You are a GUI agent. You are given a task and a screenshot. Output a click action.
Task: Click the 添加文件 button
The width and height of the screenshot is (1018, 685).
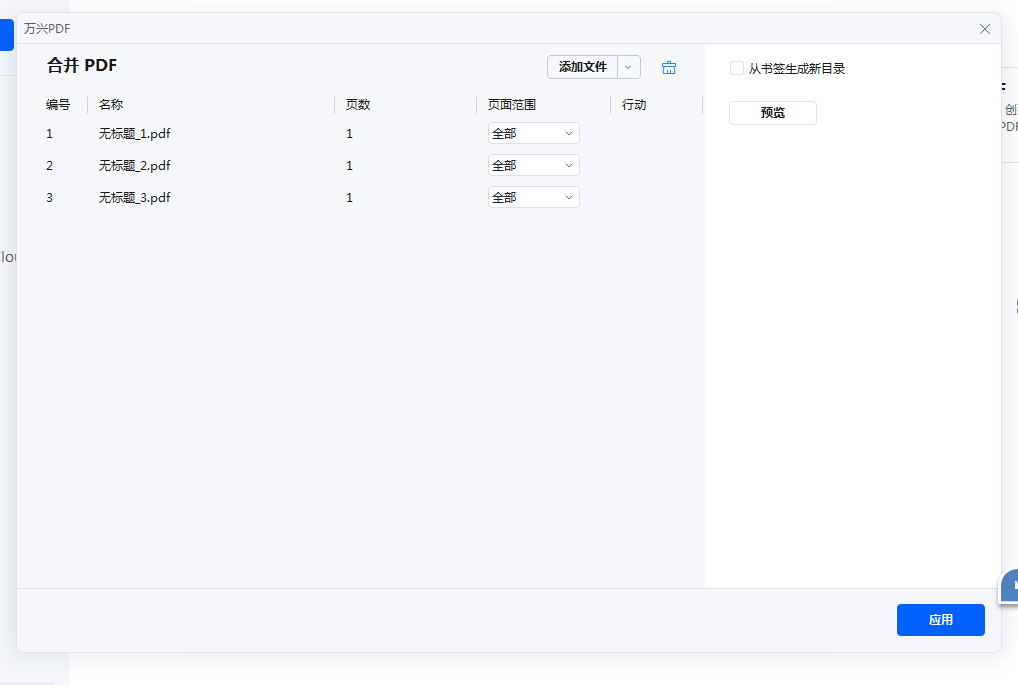[x=584, y=67]
